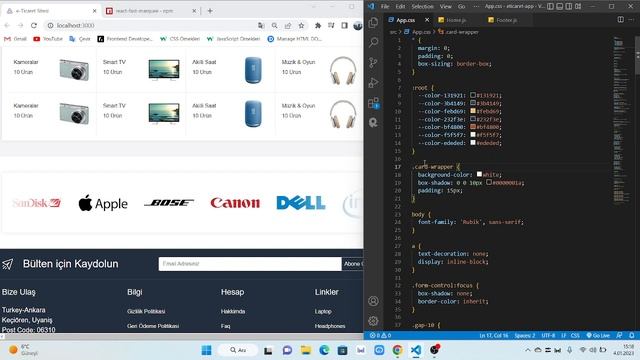The height and width of the screenshot is (360, 640).
Task: Show hidden system tray icons chevron
Action: [x=527, y=350]
